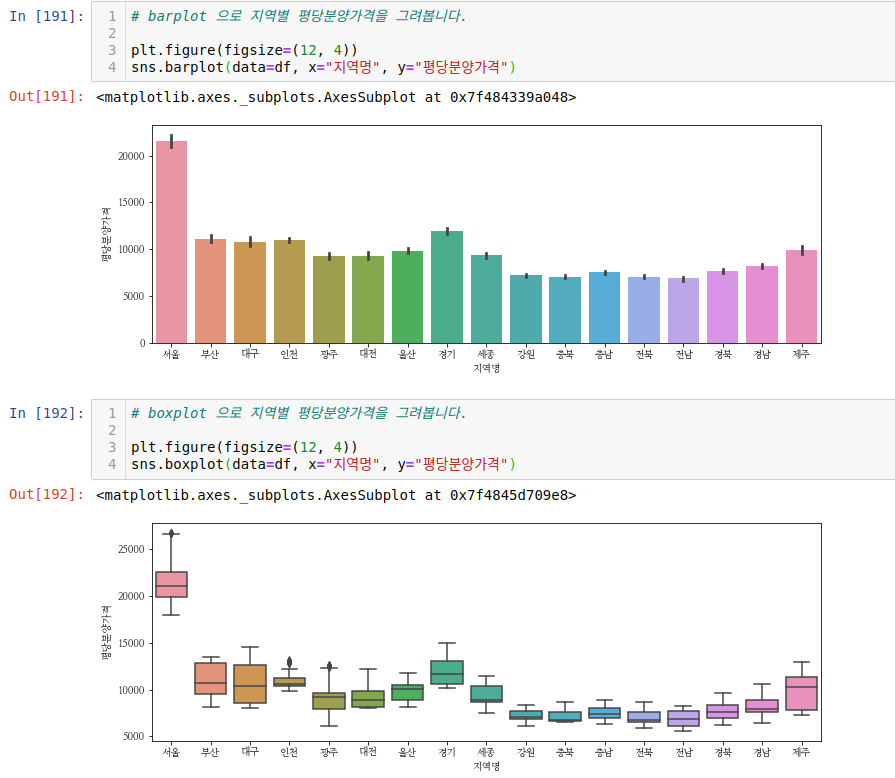Viewport: 895px width, 778px height.
Task: Click the 세종 bar in the bar chart
Action: (486, 299)
